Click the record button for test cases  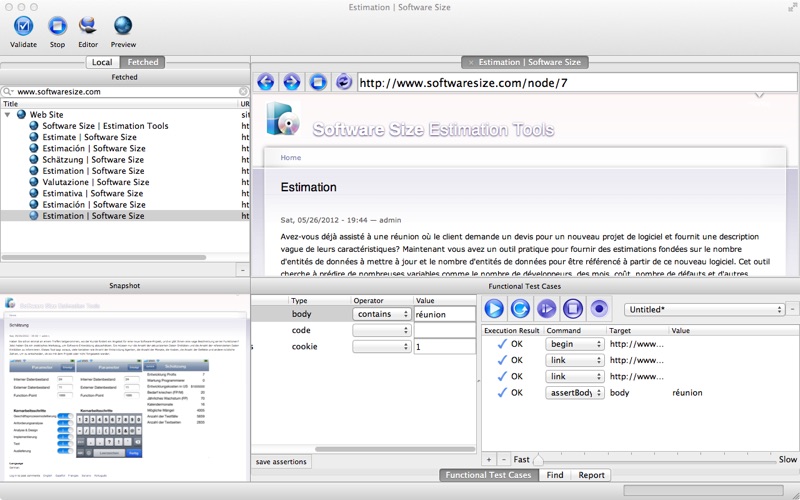coord(599,309)
